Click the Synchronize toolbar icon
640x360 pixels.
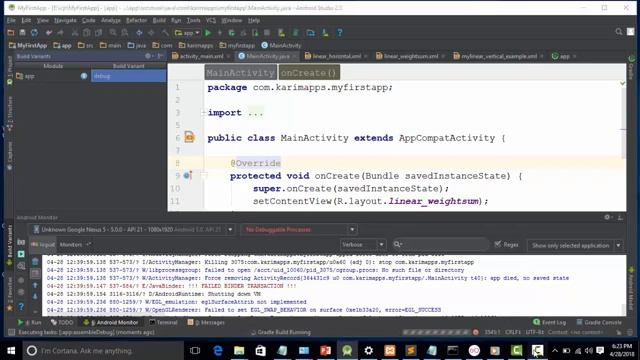[x=34, y=33]
